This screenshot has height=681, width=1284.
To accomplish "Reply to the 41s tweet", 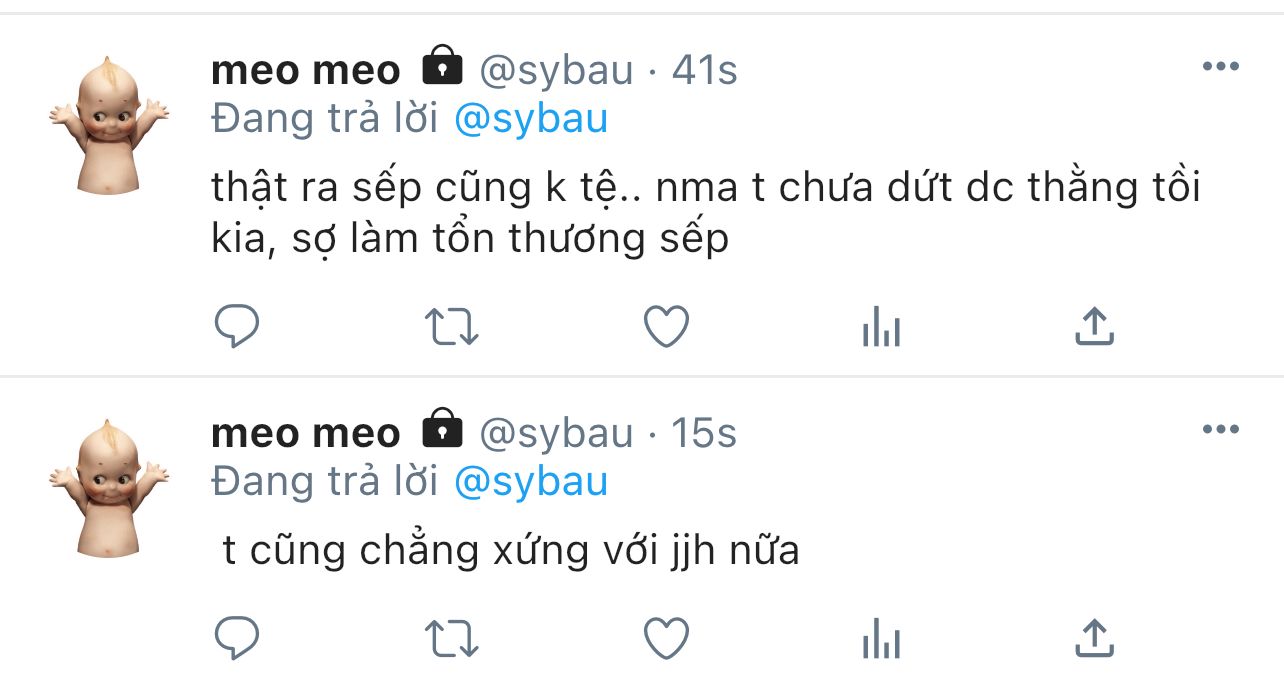I will (x=237, y=326).
